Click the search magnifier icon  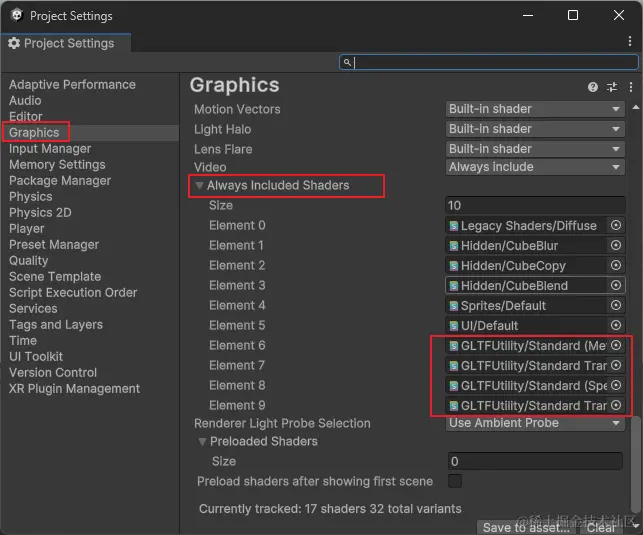coord(347,62)
